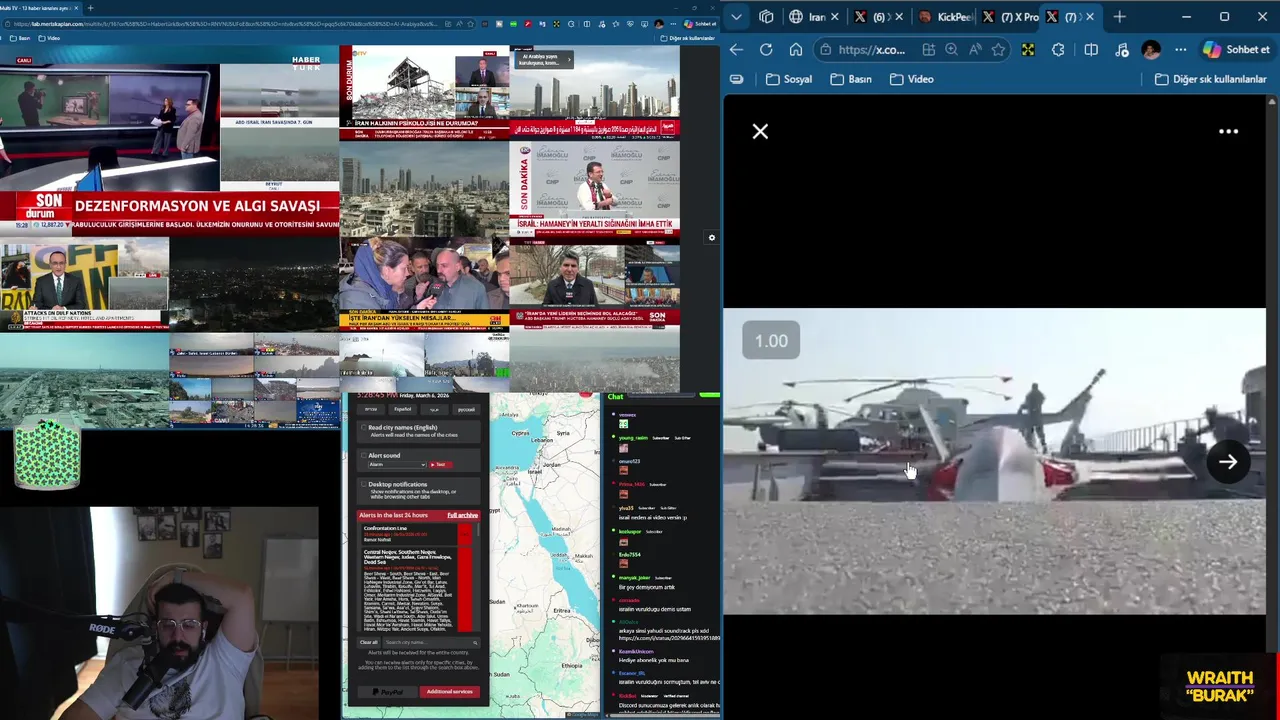Click chat user 'young_raiim'
The image size is (1280, 720).
tap(633, 437)
